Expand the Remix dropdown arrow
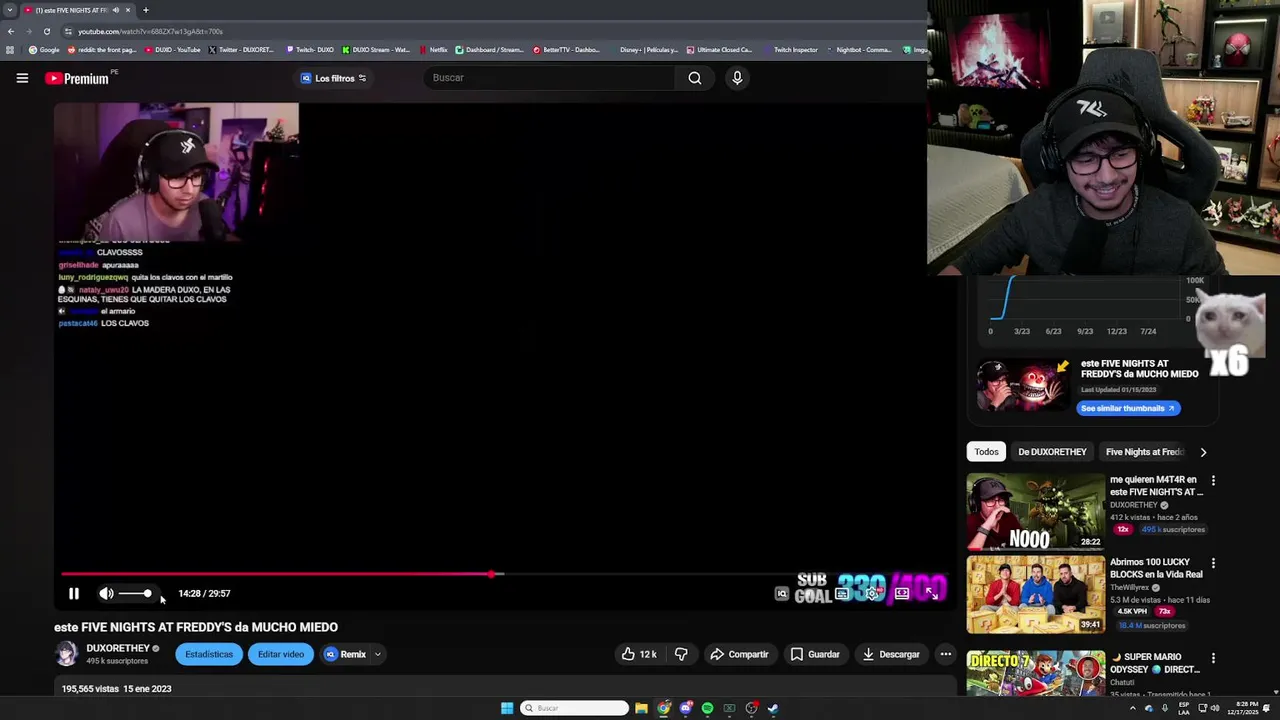Image resolution: width=1280 pixels, height=720 pixels. [378, 654]
